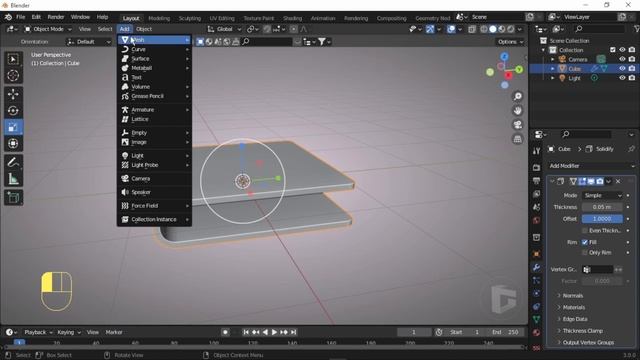
Task: Expand the Normals section
Action: [x=572, y=296]
